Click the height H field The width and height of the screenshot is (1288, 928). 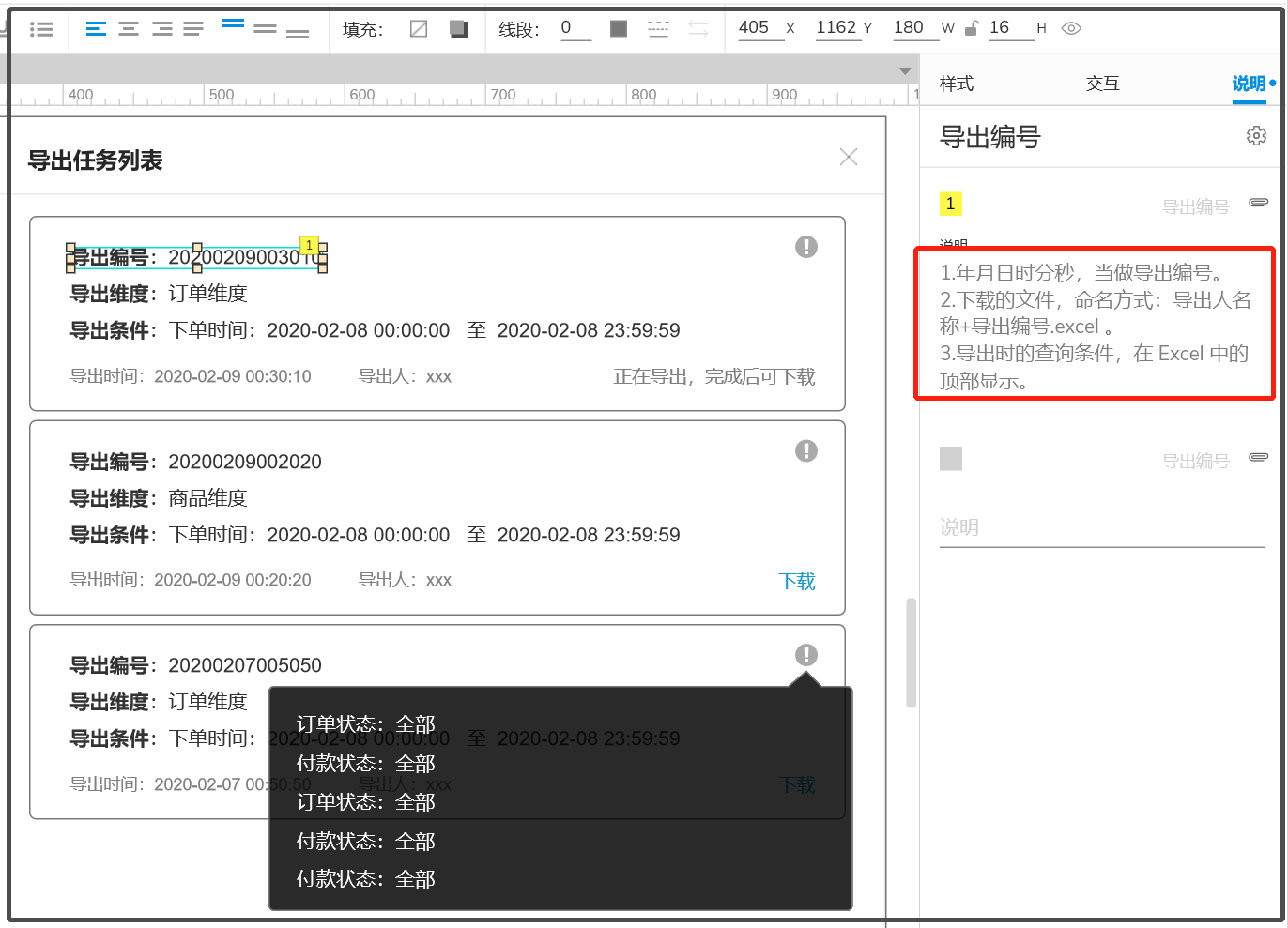(x=1011, y=28)
